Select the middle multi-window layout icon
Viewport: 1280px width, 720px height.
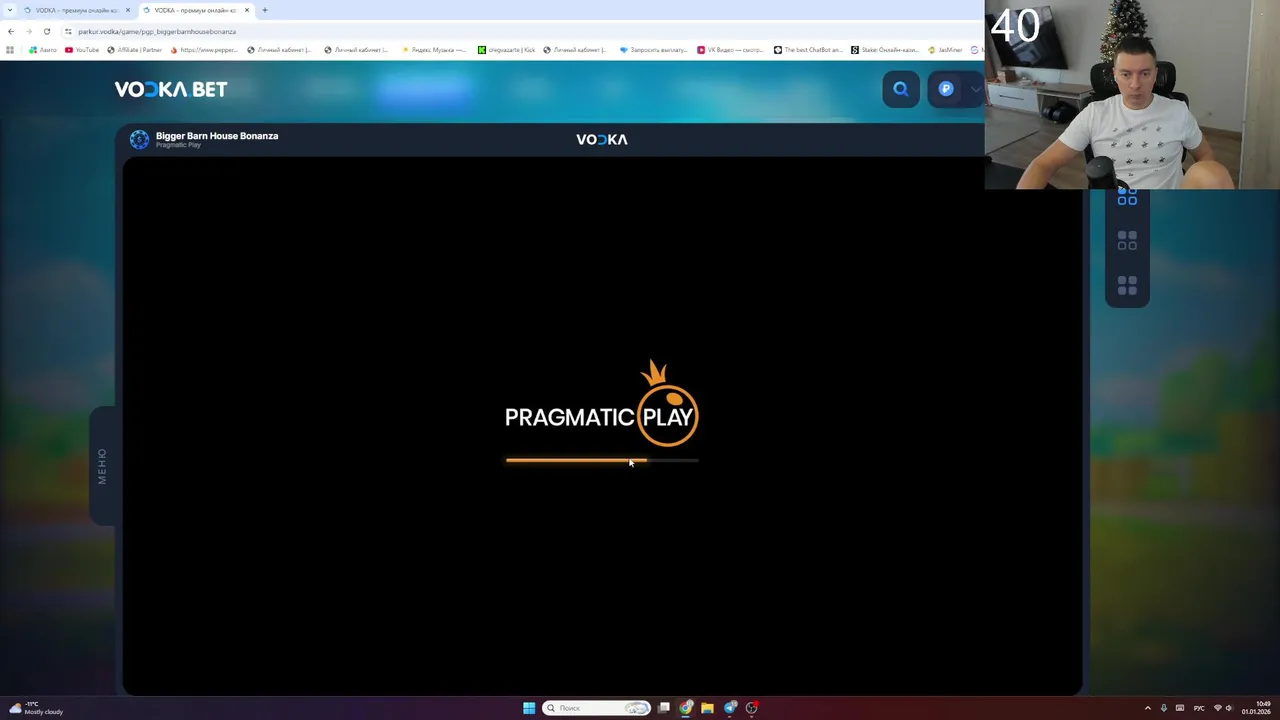pos(1127,241)
